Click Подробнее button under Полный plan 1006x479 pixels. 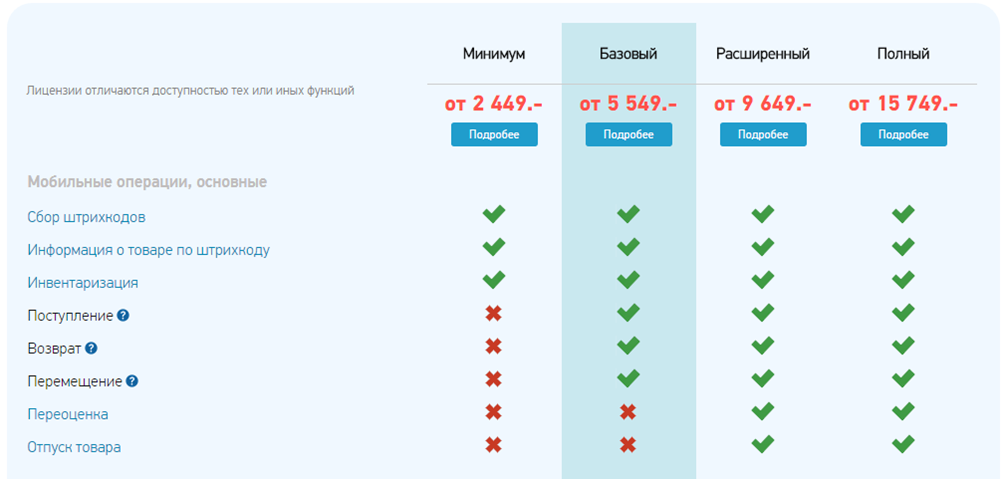pyautogui.click(x=903, y=135)
